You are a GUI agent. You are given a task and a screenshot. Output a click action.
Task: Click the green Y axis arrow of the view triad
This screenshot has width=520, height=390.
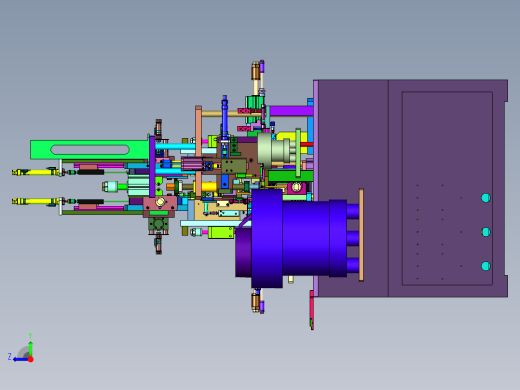(x=30, y=347)
